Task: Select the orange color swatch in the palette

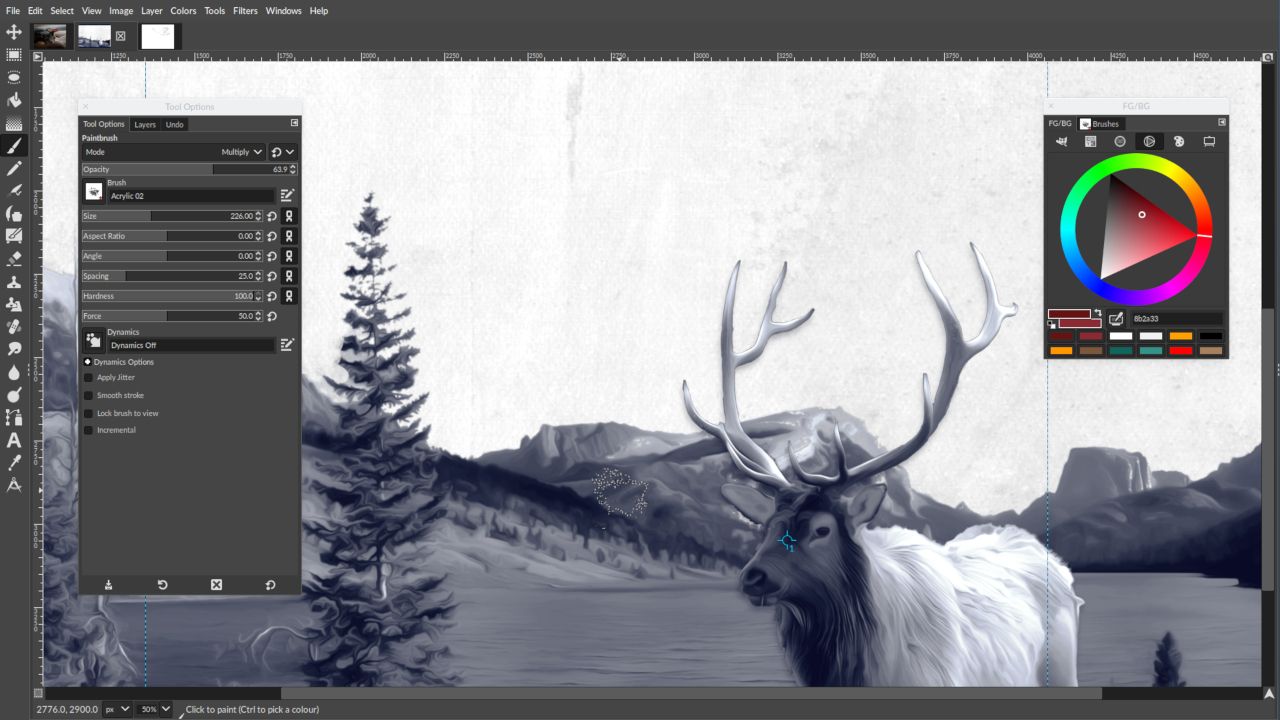Action: [x=1182, y=336]
